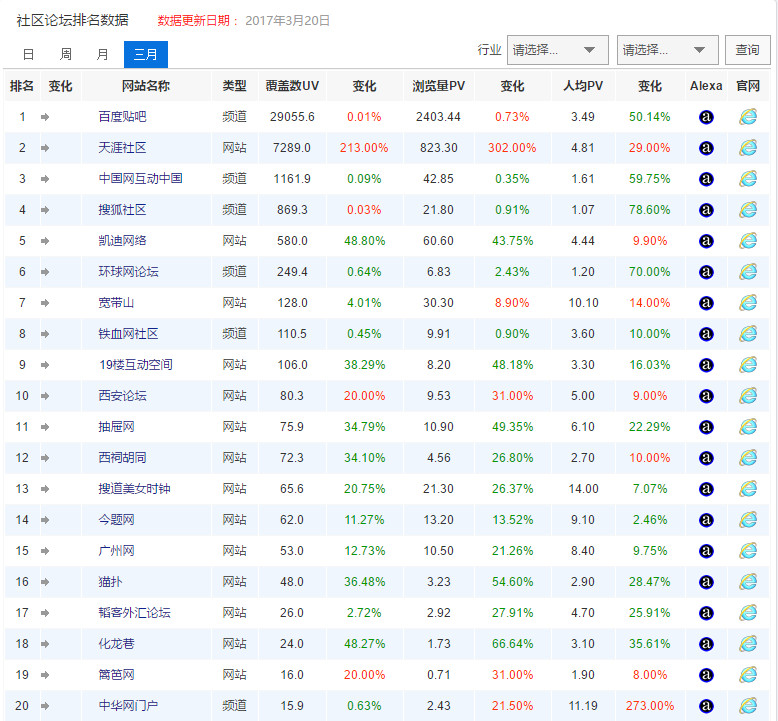This screenshot has height=721, width=778.
Task: Open the second 请选择 dropdown before 查询
Action: [668, 50]
